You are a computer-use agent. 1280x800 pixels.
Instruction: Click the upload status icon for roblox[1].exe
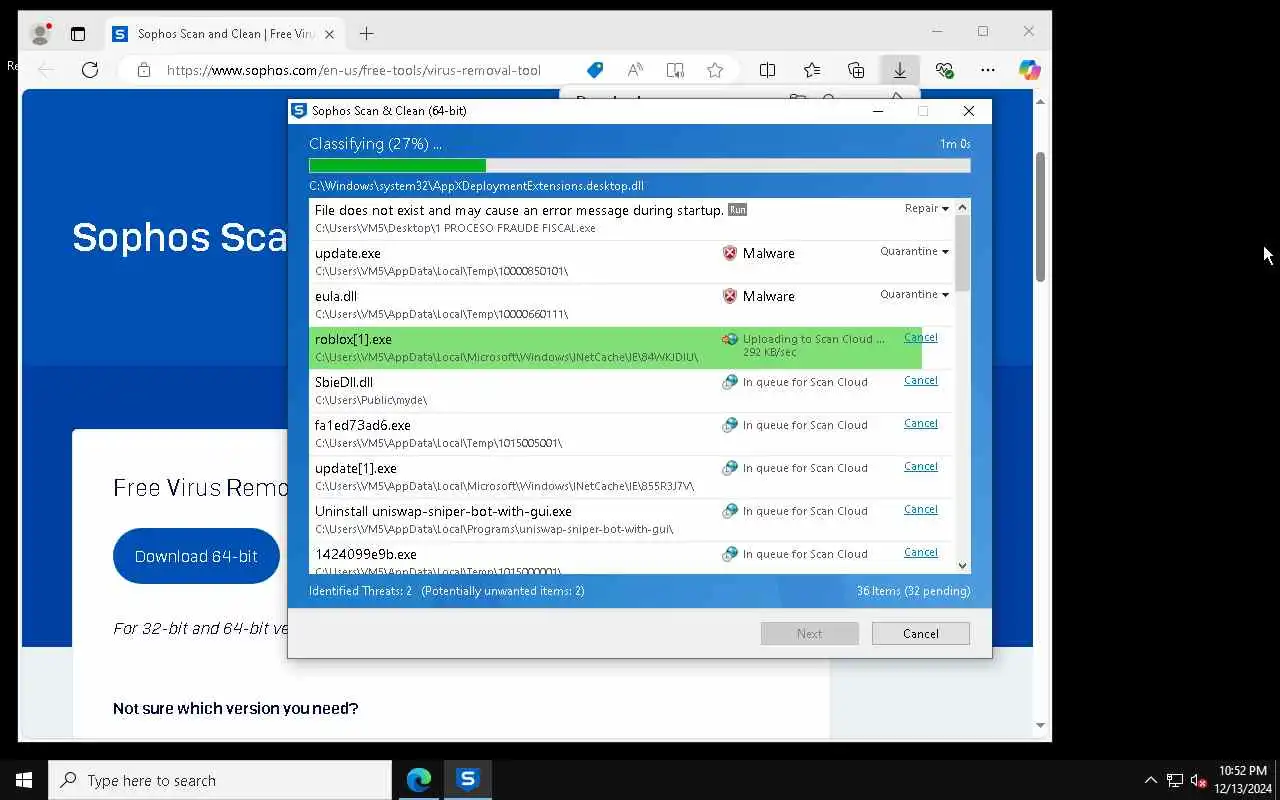point(730,340)
